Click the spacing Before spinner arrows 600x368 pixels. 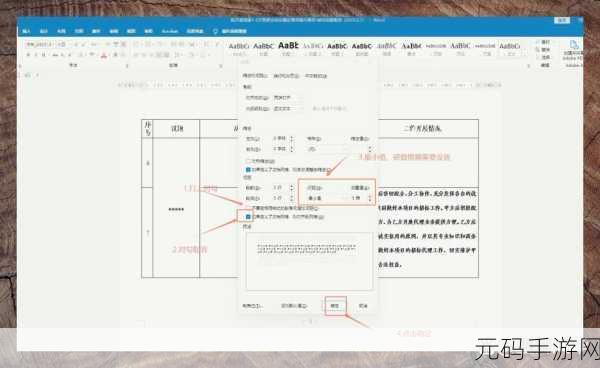point(292,187)
